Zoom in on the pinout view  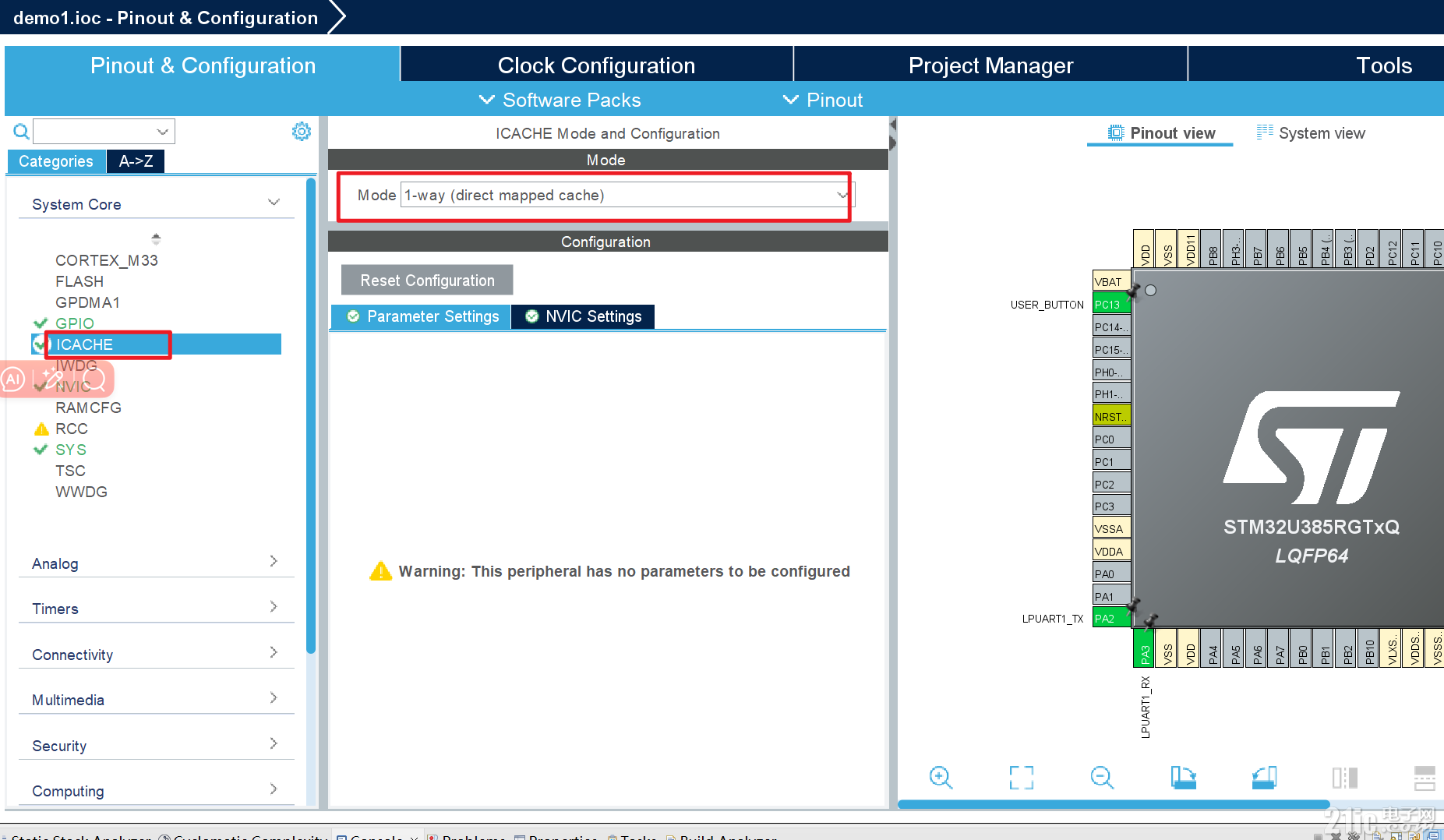click(x=941, y=777)
